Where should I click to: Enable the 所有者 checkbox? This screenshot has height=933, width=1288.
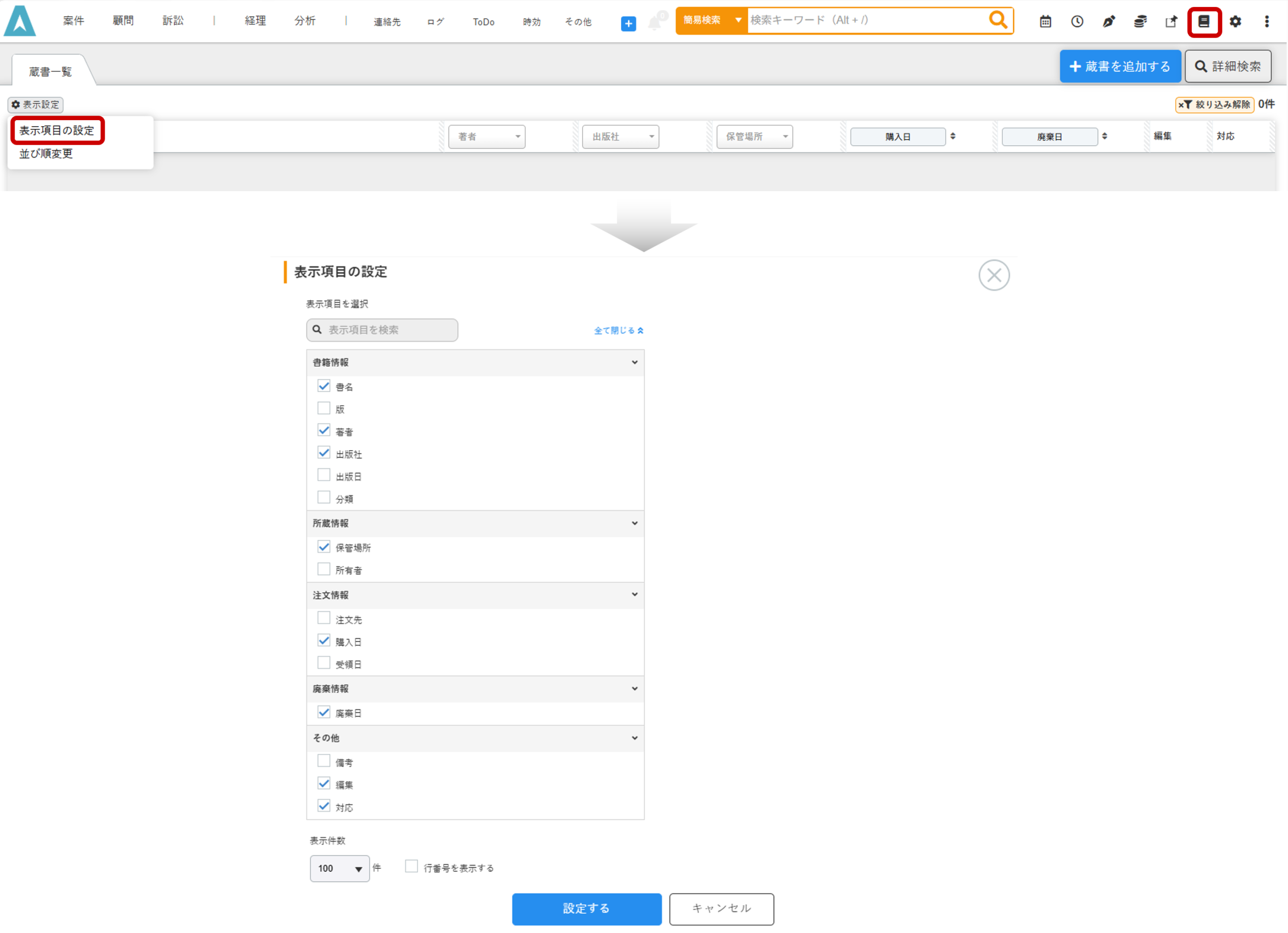(324, 569)
